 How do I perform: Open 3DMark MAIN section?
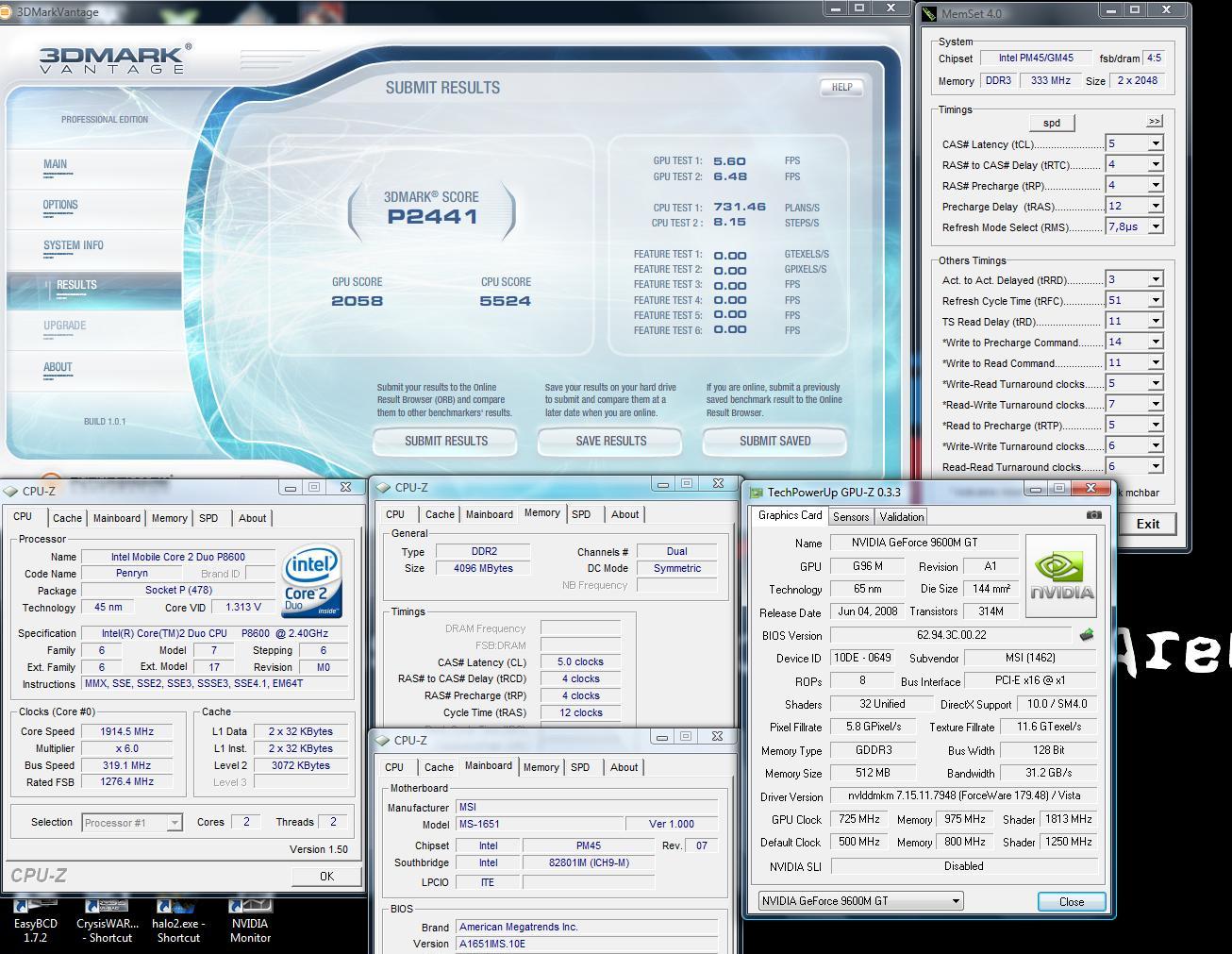point(56,164)
